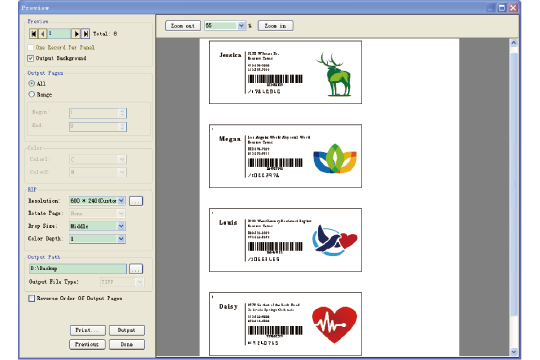Check Reverse Order Of Output Pages
The width and height of the screenshot is (540, 360).
31,298
